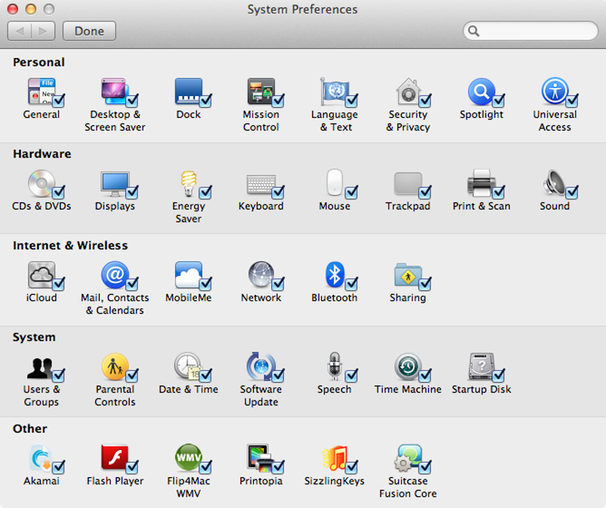The width and height of the screenshot is (606, 508).
Task: Click the Done button
Action: point(89,31)
